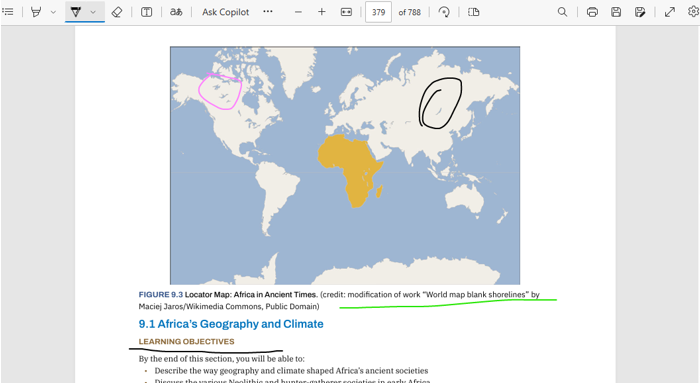Click the heading "9.1 Africa's Geography and Climate"
Viewport: 700px width, 383px height.
(x=231, y=324)
